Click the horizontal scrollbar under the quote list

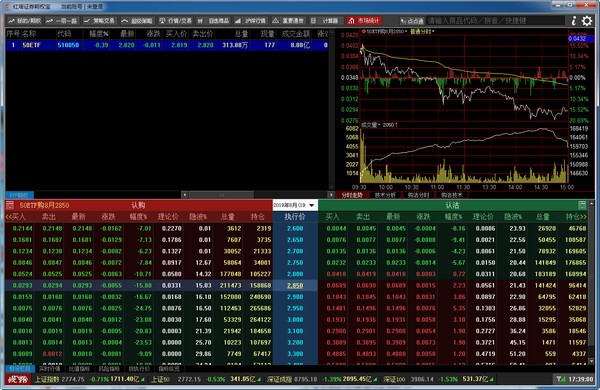(x=257, y=195)
